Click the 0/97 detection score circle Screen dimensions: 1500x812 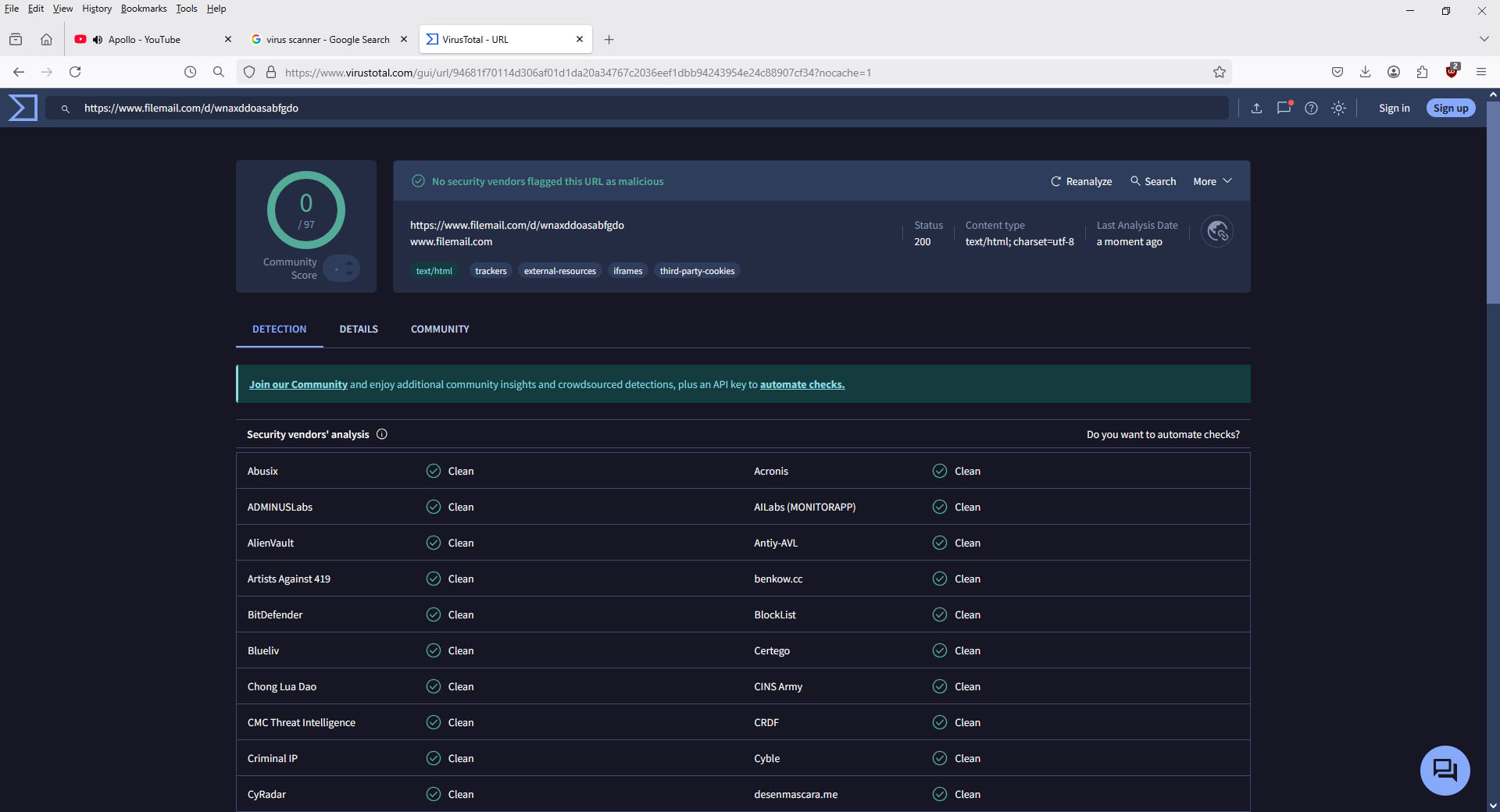pyautogui.click(x=306, y=210)
